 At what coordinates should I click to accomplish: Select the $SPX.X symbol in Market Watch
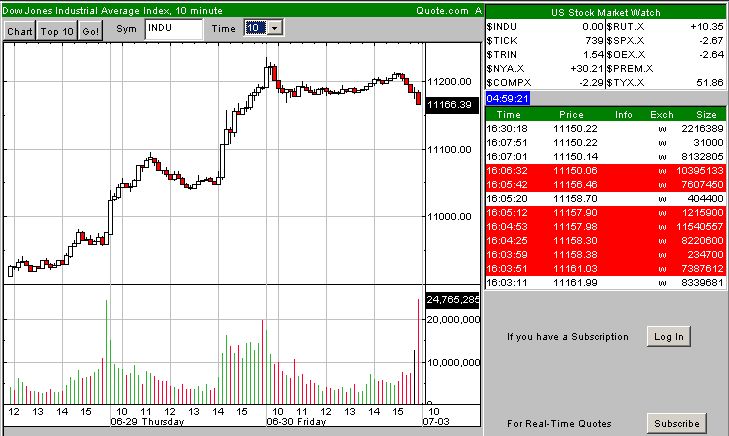click(625, 41)
